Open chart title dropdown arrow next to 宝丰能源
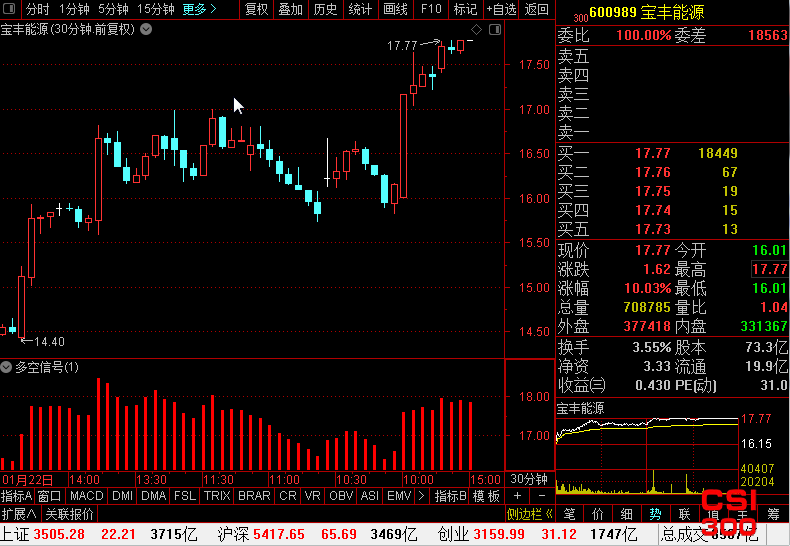790x546 pixels. pos(146,29)
